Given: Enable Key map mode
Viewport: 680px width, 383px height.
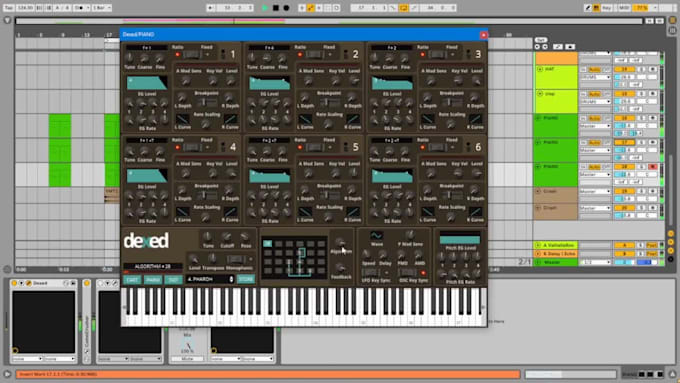Looking at the screenshot, I should (x=607, y=8).
